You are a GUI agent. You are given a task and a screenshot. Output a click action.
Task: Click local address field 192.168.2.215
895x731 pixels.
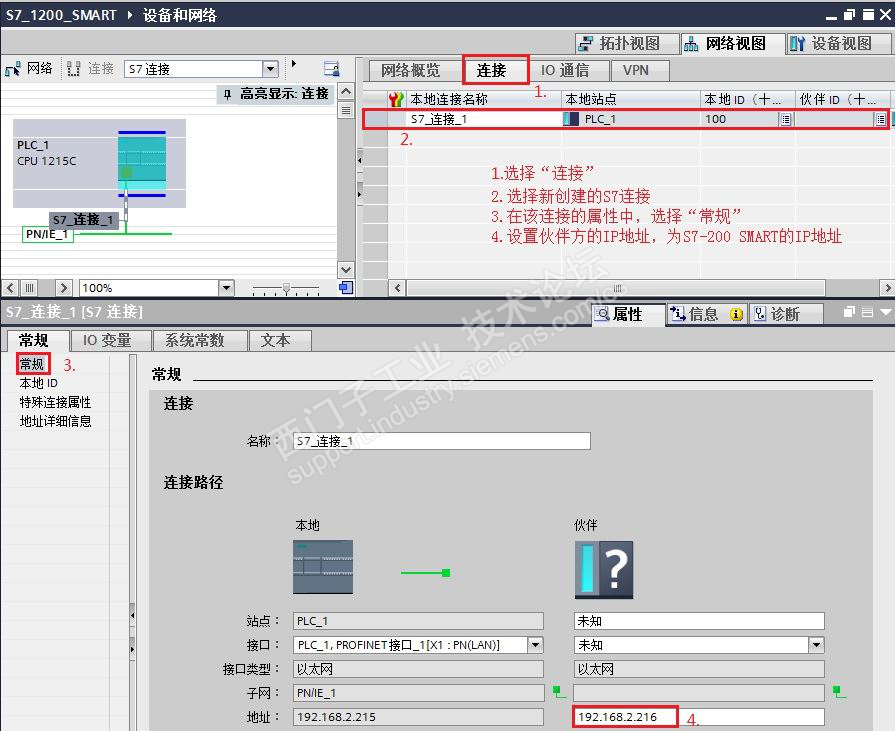click(x=418, y=717)
